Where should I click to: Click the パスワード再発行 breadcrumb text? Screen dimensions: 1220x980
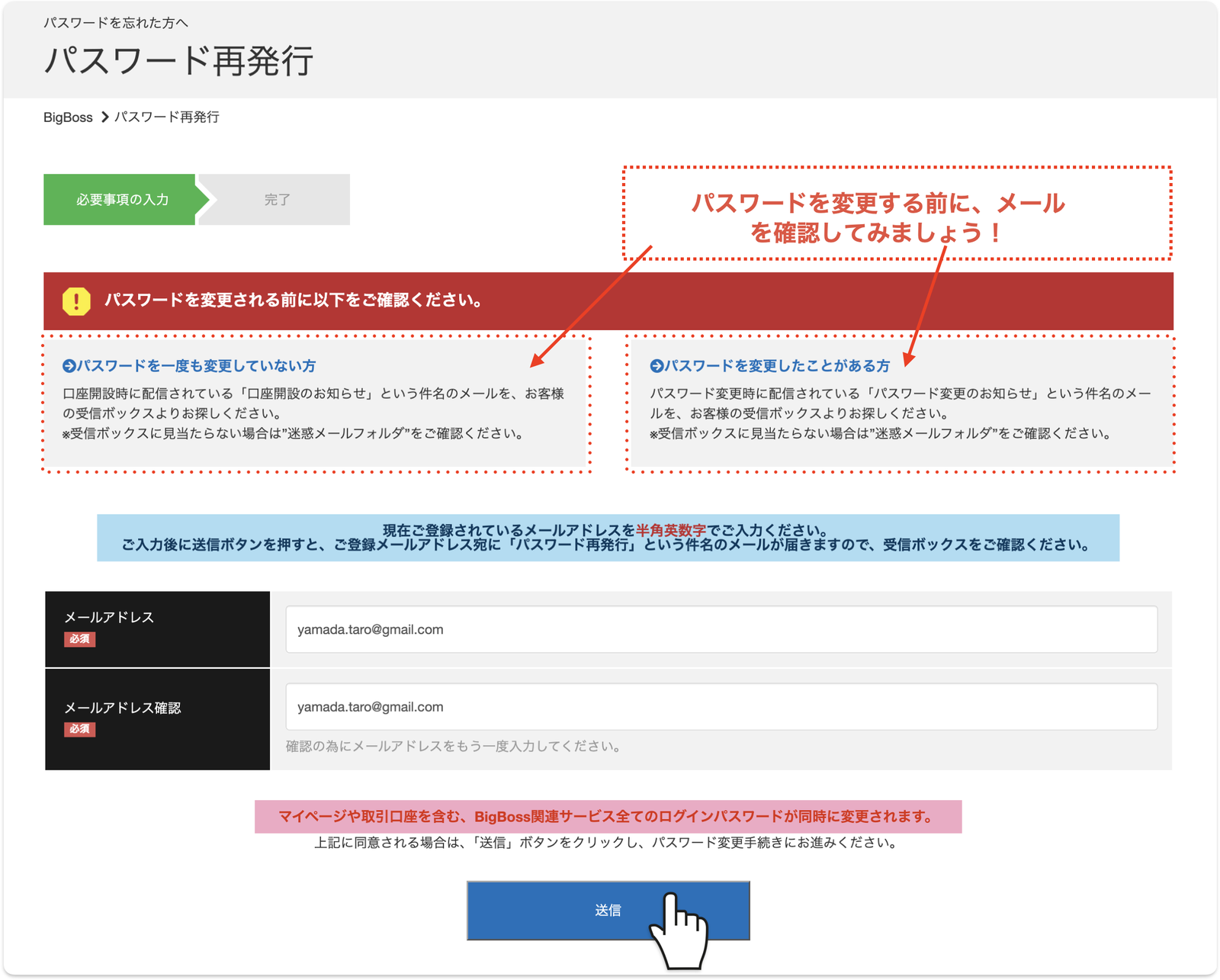tap(167, 117)
